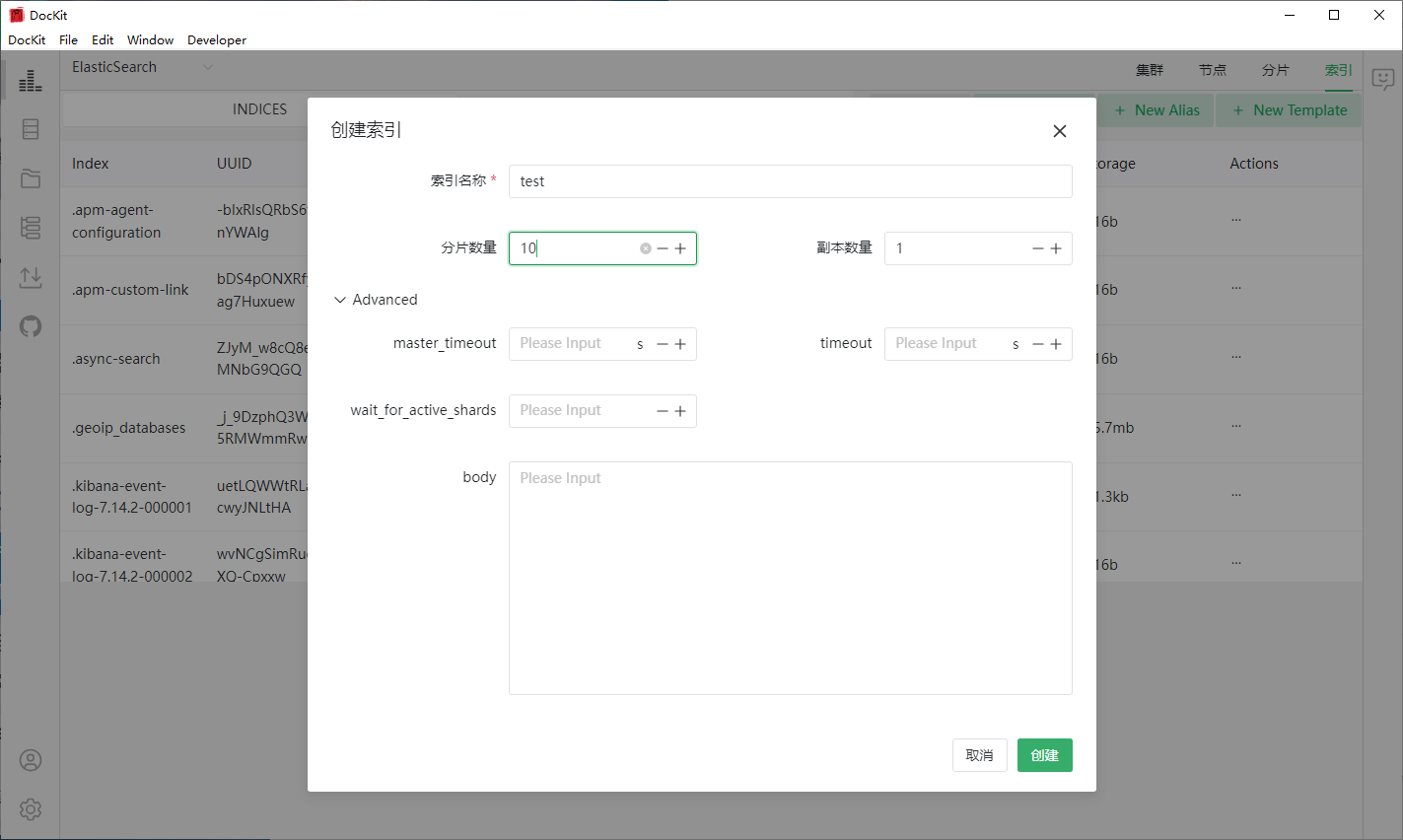Open the cluster overview sidebar icon
1403x840 pixels.
click(31, 80)
